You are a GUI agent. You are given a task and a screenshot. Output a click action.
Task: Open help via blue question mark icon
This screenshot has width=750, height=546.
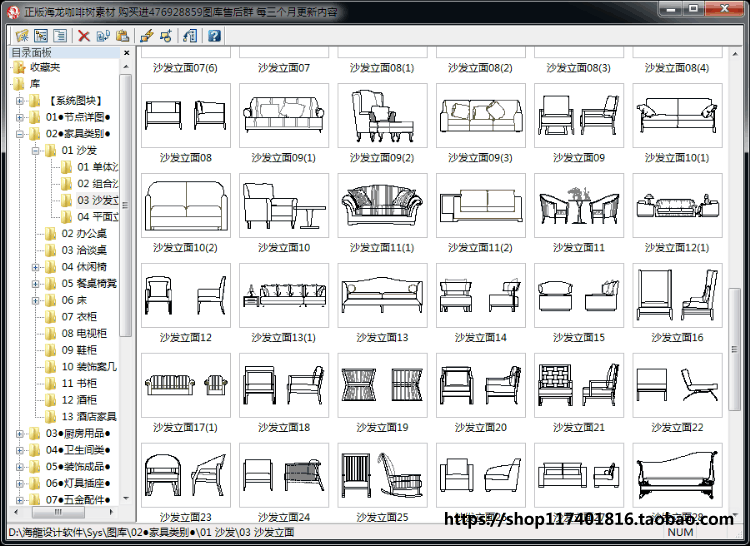click(x=214, y=36)
